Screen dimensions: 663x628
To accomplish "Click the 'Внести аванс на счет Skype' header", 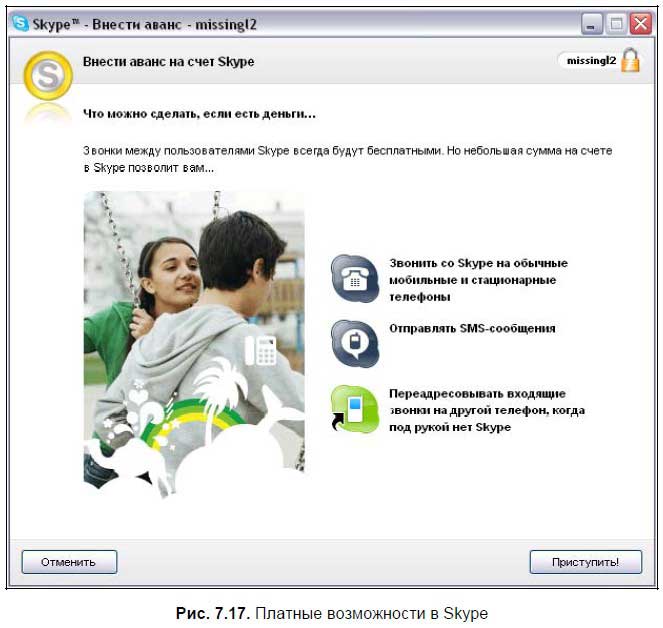I will click(x=168, y=62).
